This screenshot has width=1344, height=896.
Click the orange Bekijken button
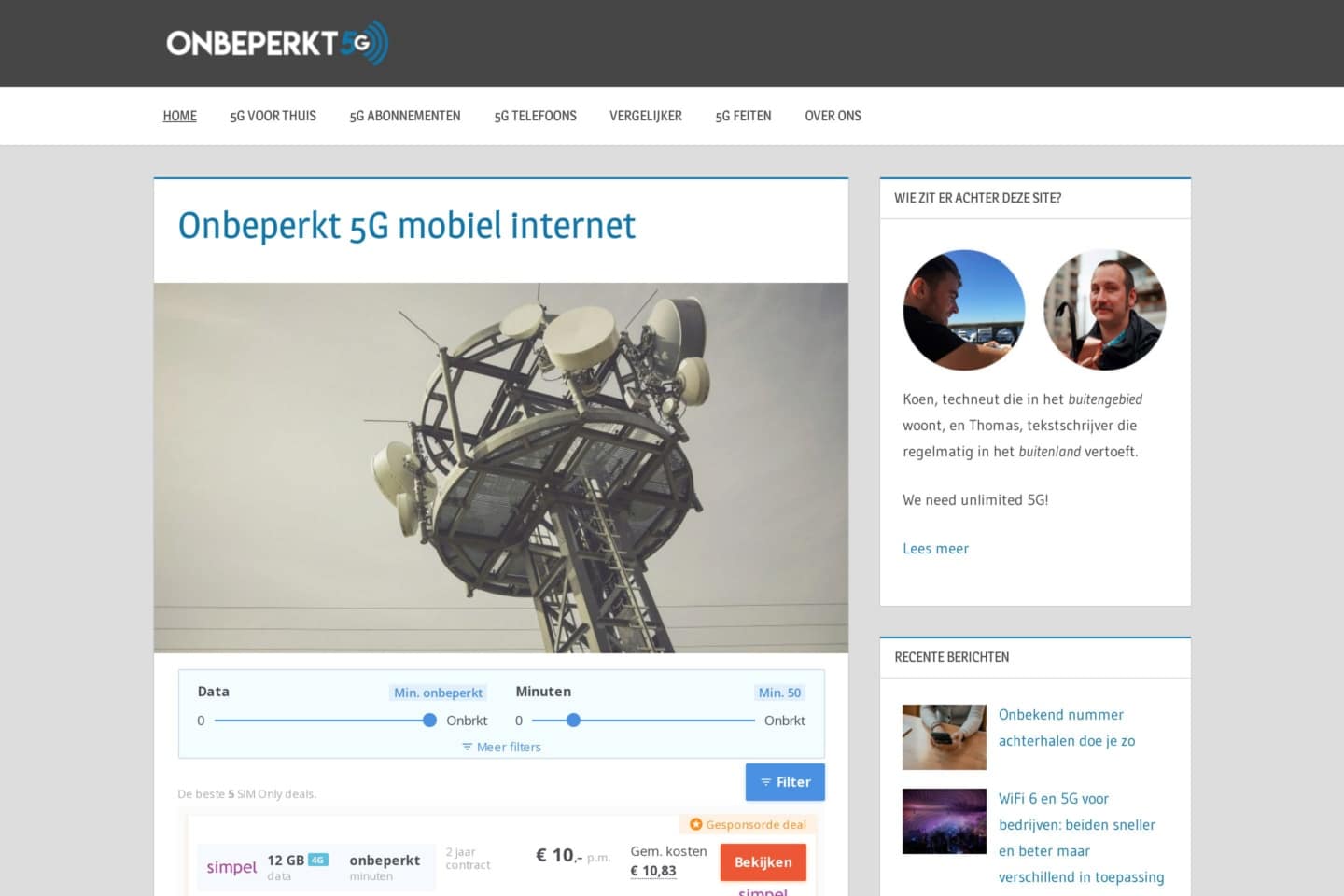(x=763, y=862)
